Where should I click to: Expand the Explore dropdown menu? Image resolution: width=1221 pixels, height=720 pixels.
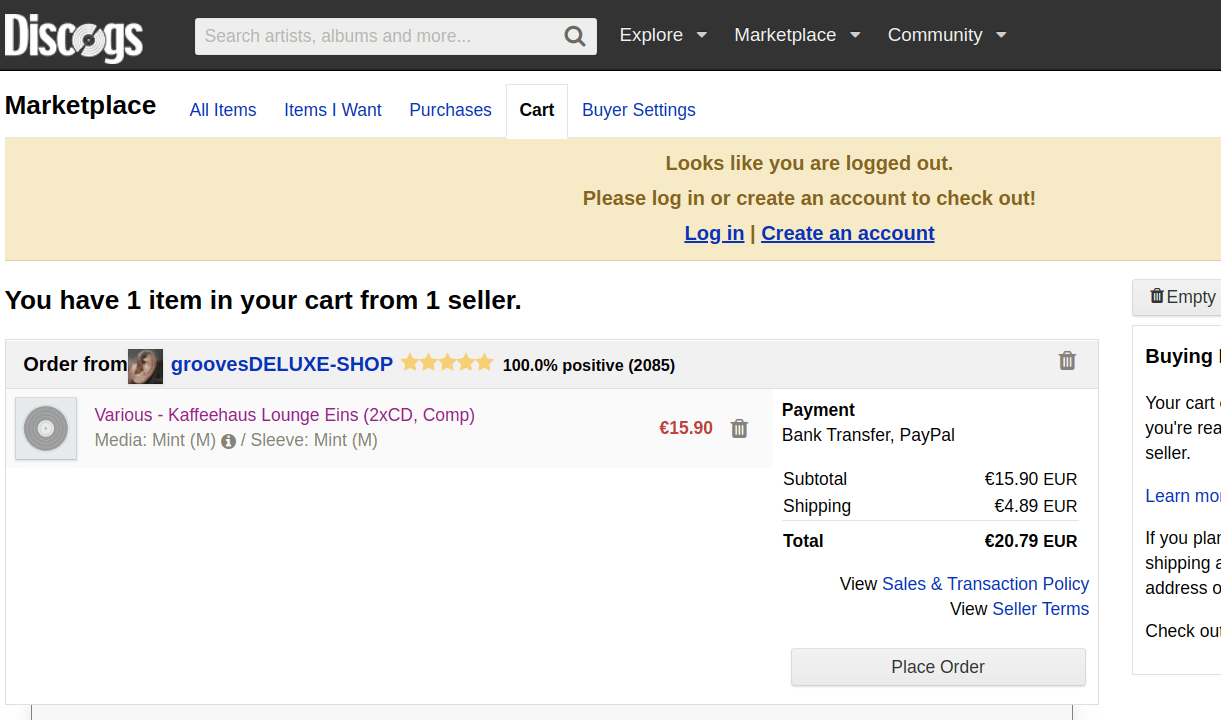tap(663, 35)
